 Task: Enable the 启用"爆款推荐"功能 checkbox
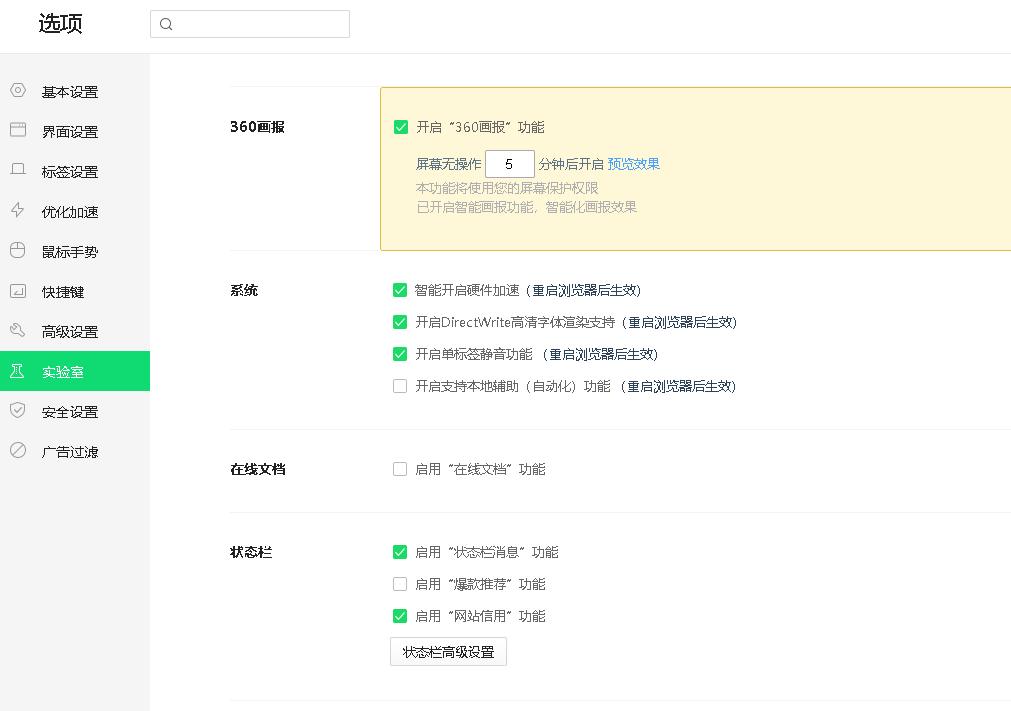click(400, 583)
